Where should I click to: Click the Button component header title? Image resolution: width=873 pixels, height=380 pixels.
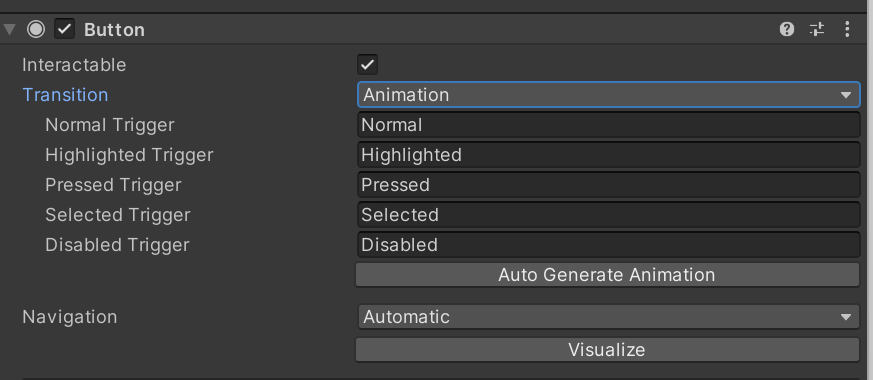114,29
